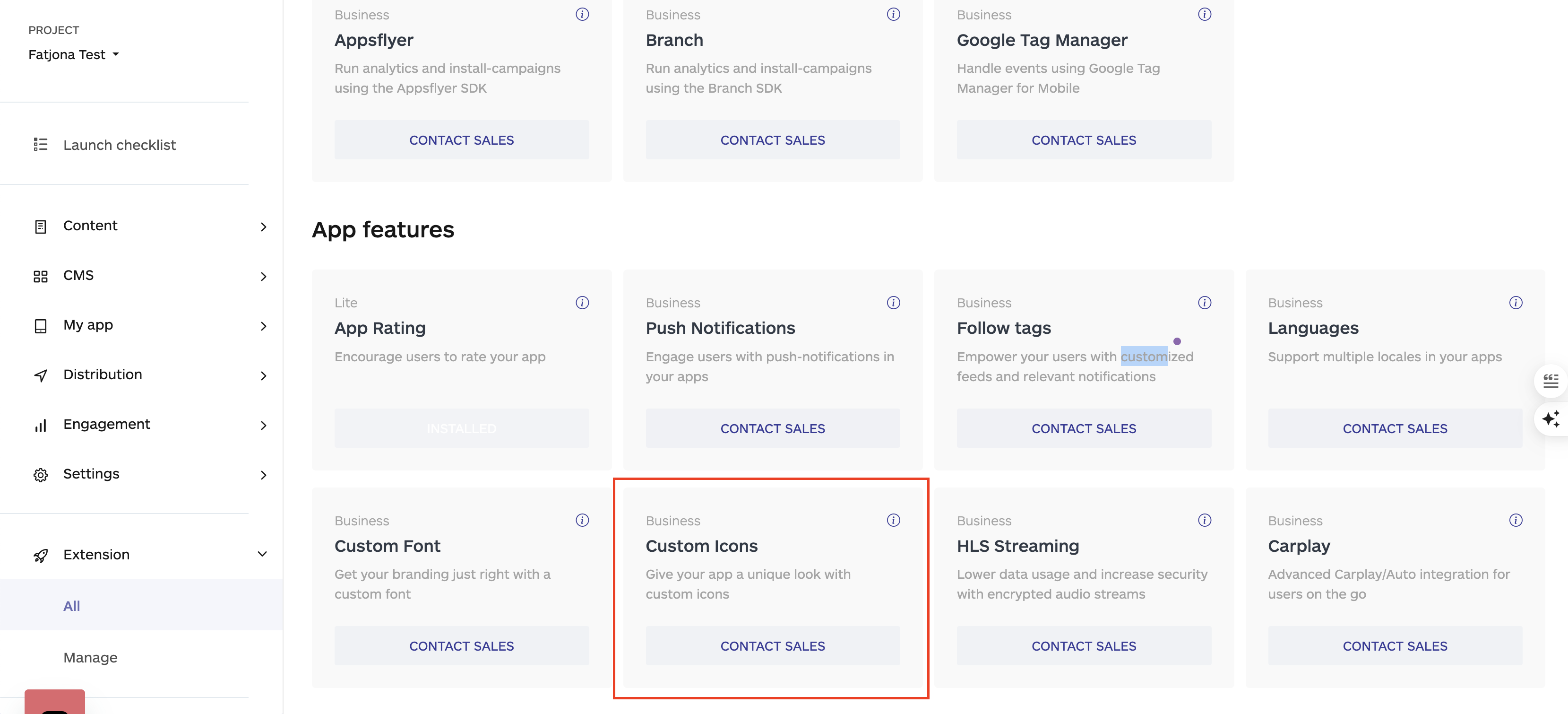Viewport: 1568px width, 714px height.
Task: Click the Distribution send-arrow icon
Action: tap(40, 374)
